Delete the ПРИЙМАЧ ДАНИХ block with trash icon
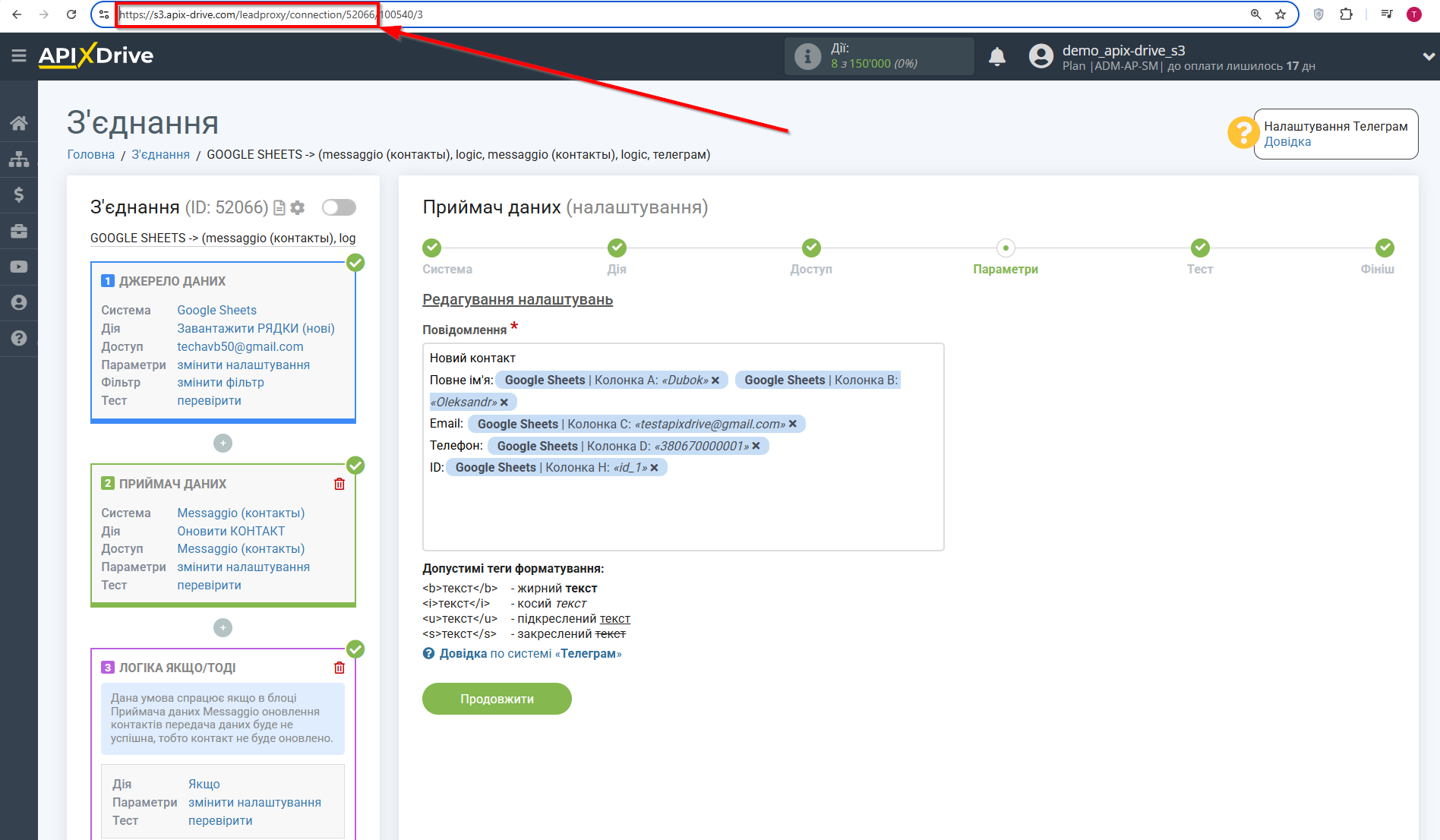The image size is (1440, 840). point(339,484)
